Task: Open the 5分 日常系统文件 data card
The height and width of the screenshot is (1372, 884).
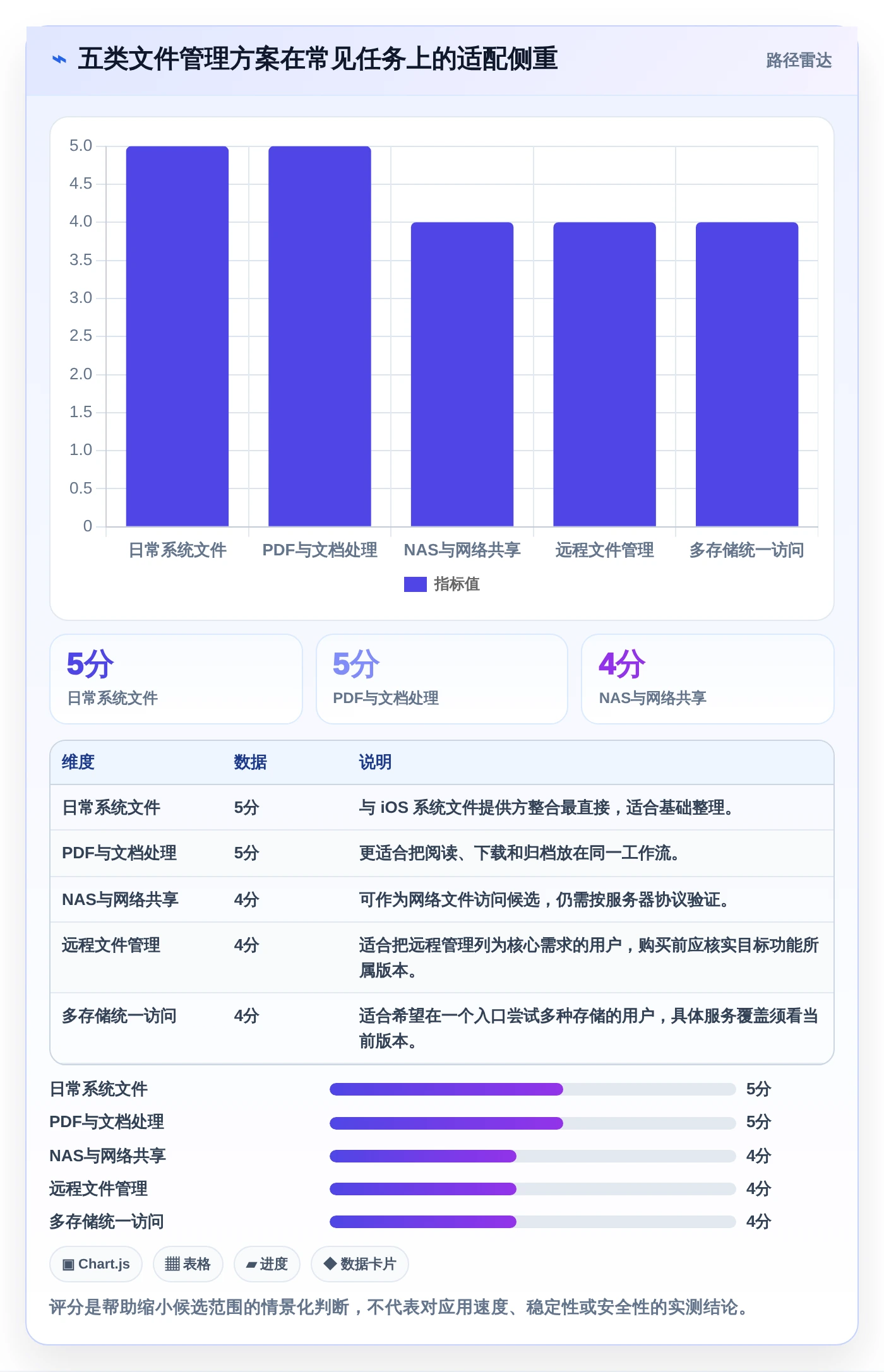Action: 176,679
